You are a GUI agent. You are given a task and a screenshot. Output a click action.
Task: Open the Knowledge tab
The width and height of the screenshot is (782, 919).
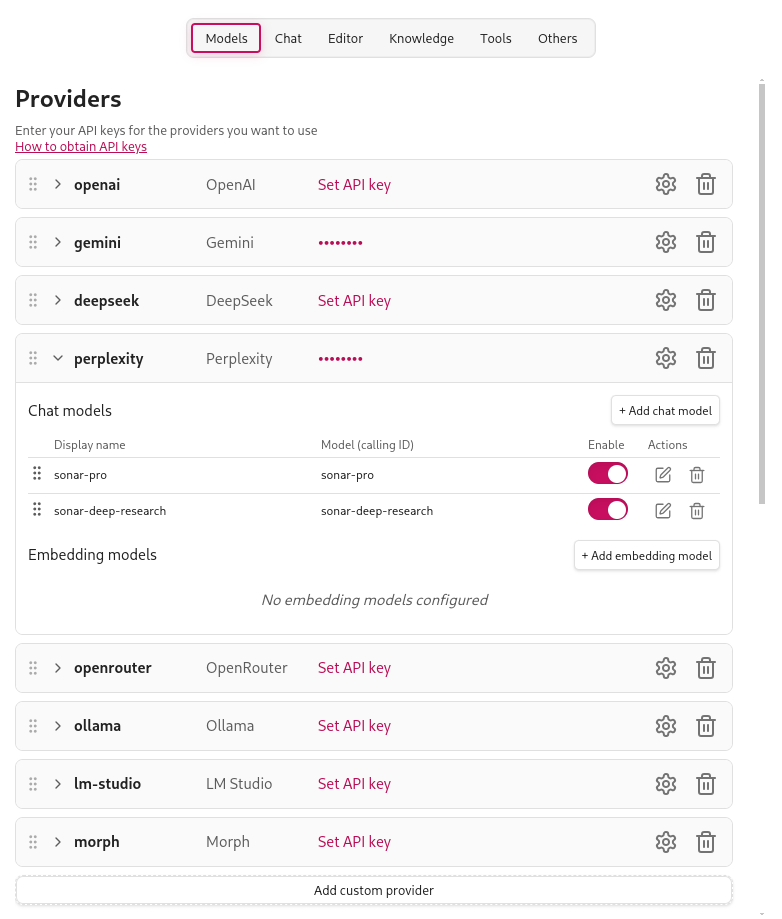point(421,38)
